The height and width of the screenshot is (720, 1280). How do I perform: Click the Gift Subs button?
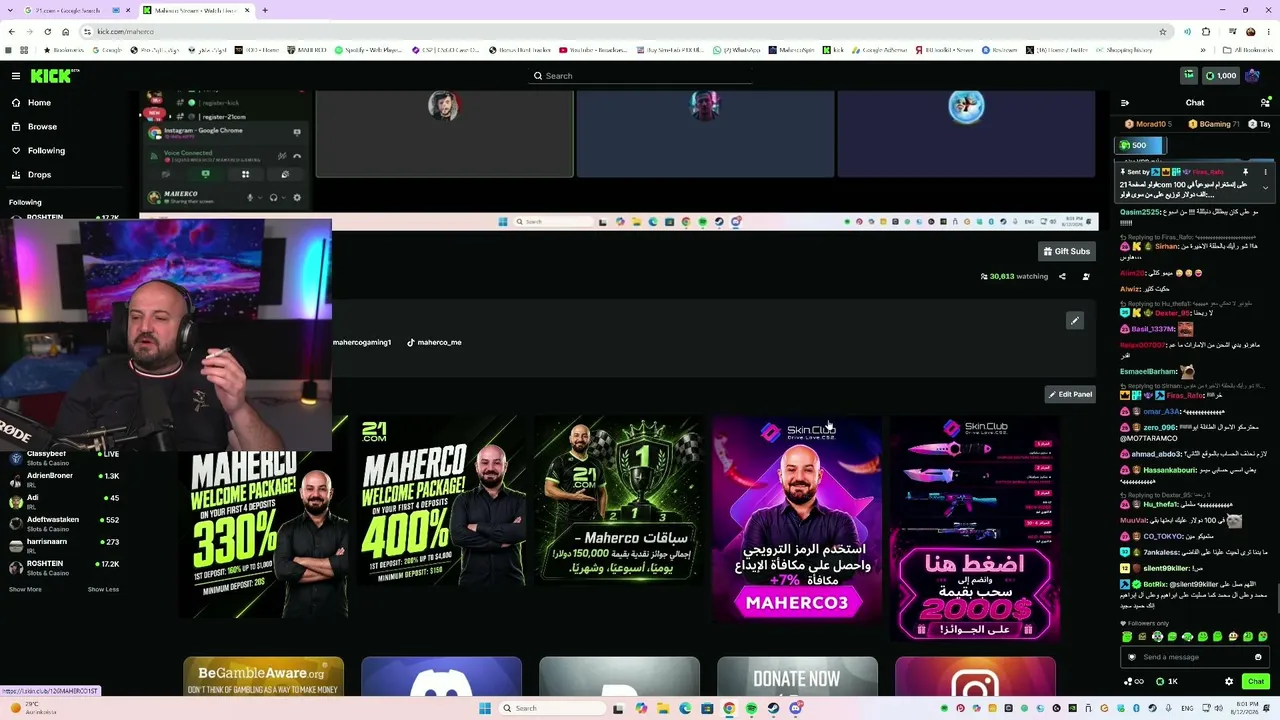(x=1067, y=251)
